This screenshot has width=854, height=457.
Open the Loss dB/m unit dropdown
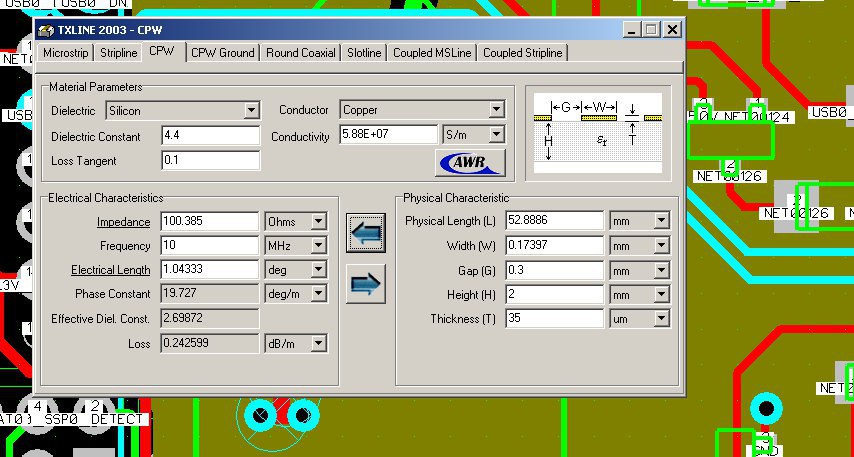coord(319,344)
